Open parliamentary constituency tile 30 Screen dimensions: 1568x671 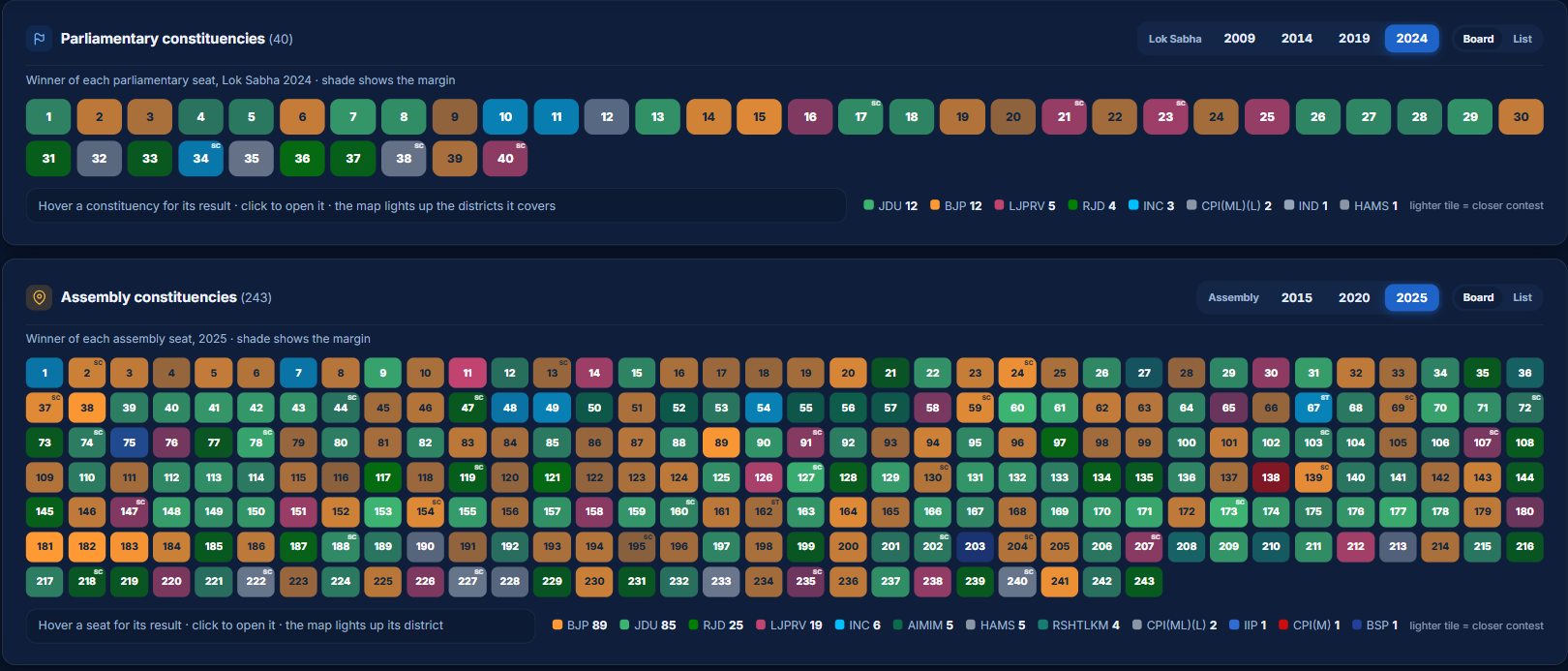(x=1521, y=116)
